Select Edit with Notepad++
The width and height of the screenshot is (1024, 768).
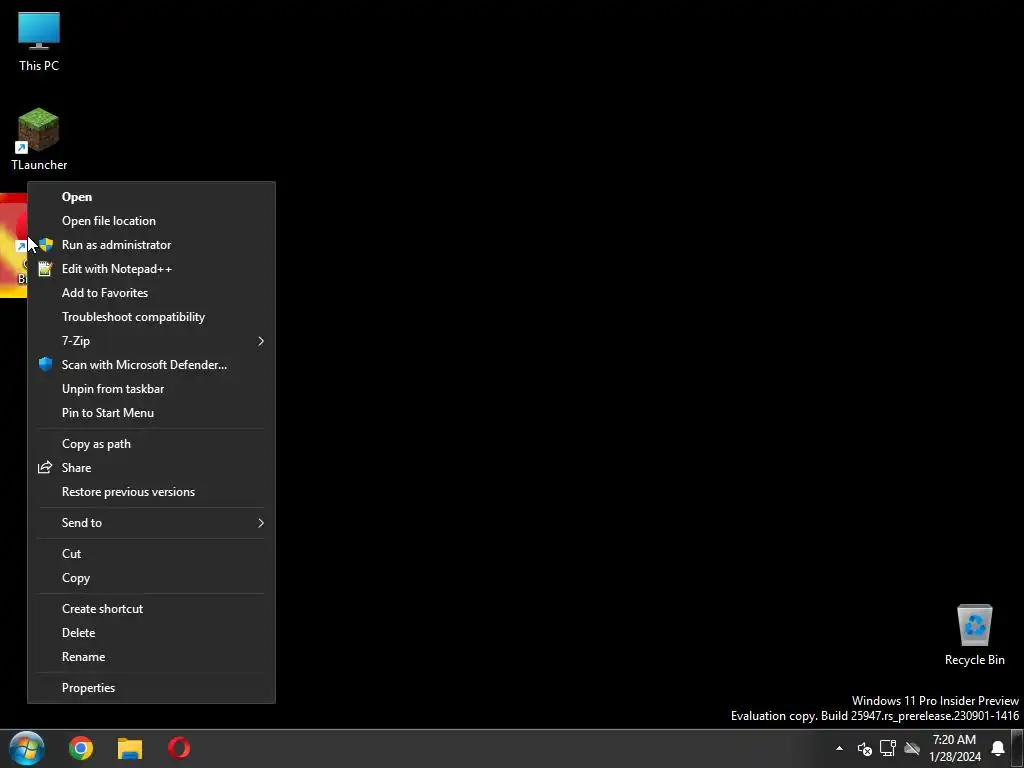[x=151, y=269]
